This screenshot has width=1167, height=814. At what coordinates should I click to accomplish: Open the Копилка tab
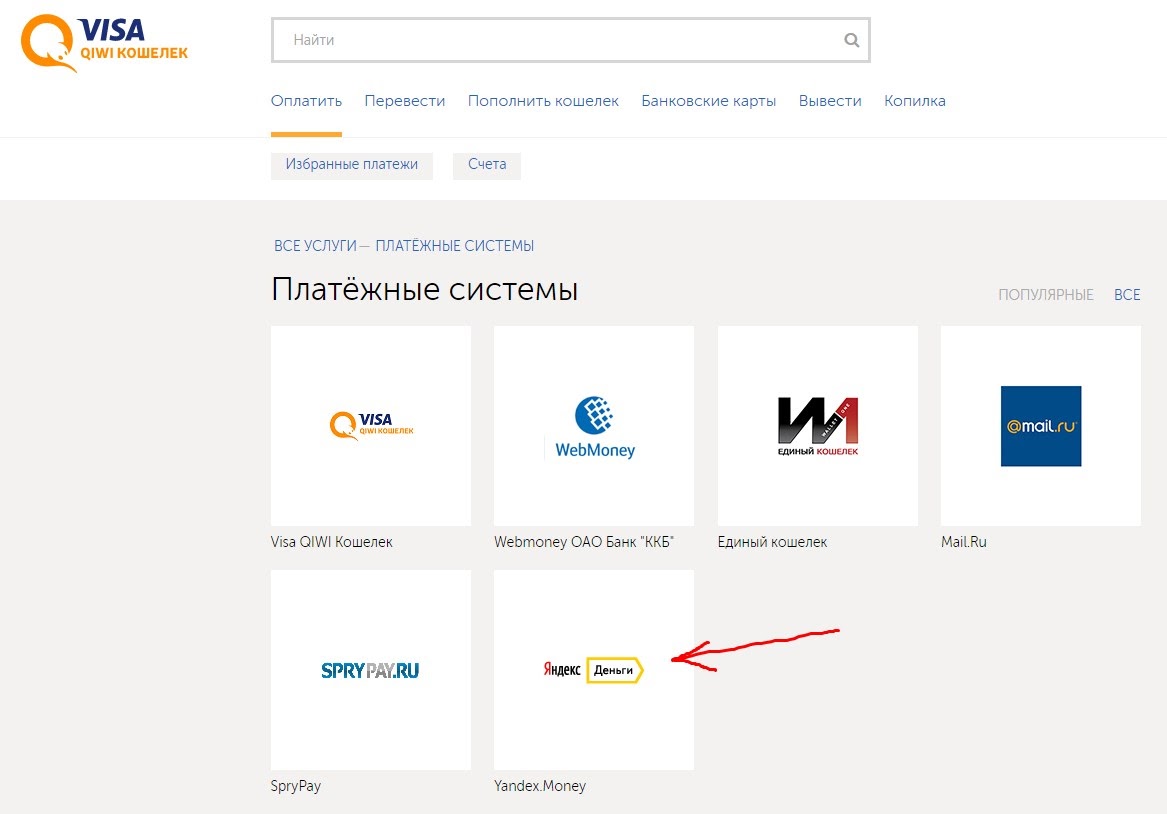[x=915, y=101]
